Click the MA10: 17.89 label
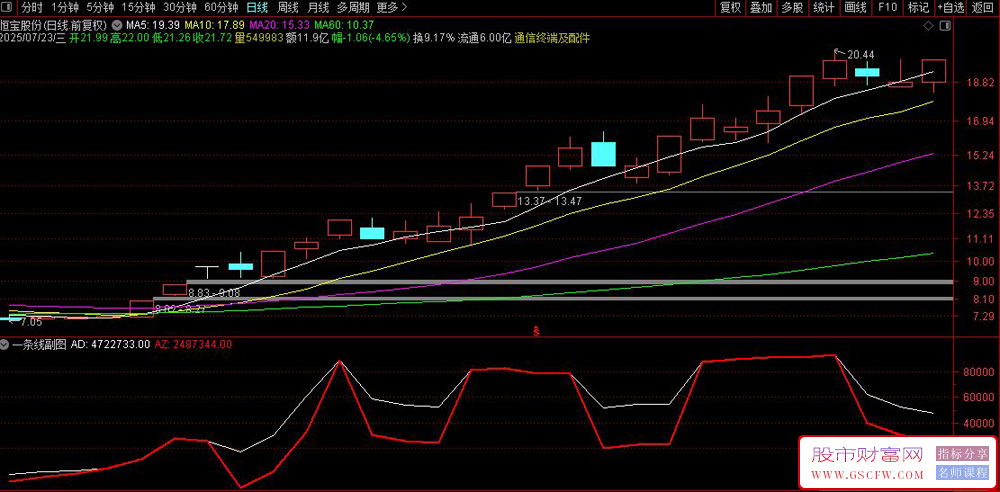This screenshot has height=492, width=1000. (x=212, y=25)
